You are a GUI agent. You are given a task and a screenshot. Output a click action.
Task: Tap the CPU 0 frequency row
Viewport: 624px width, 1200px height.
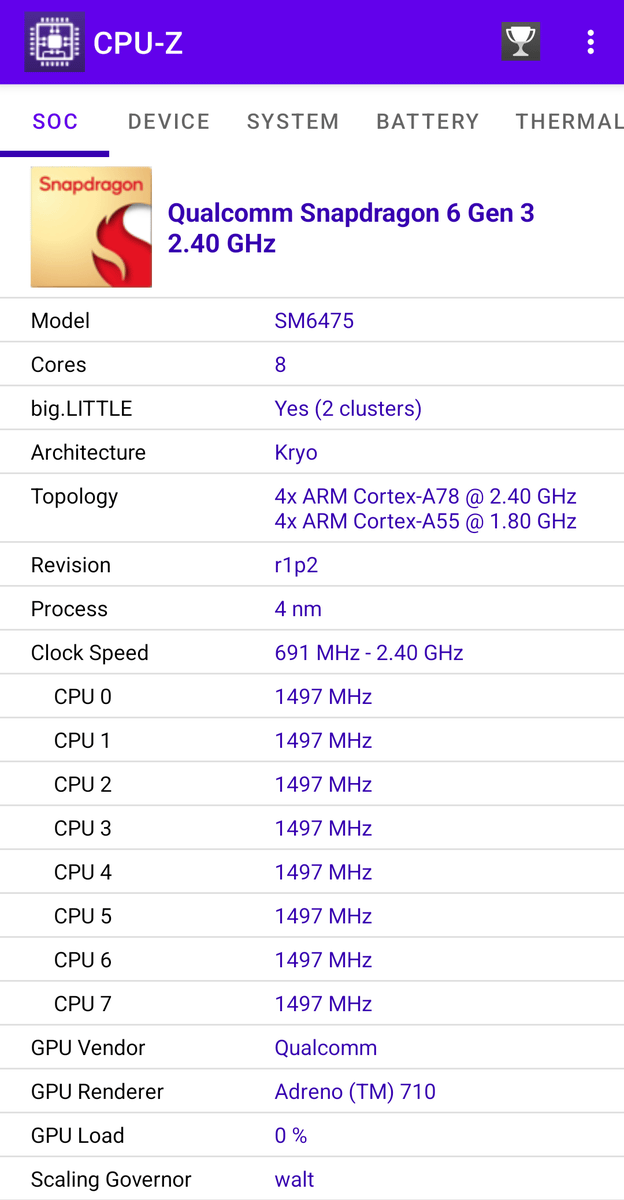click(312, 697)
